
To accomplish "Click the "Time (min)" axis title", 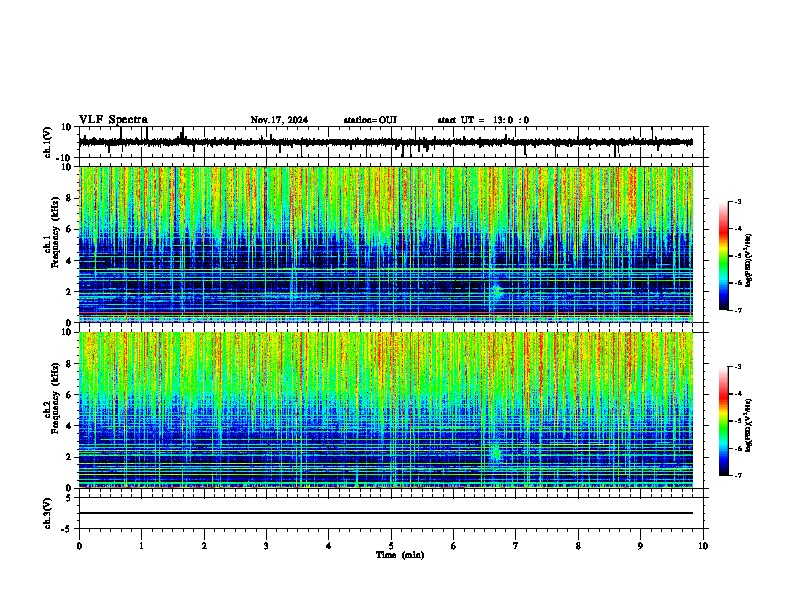I will coord(400,555).
